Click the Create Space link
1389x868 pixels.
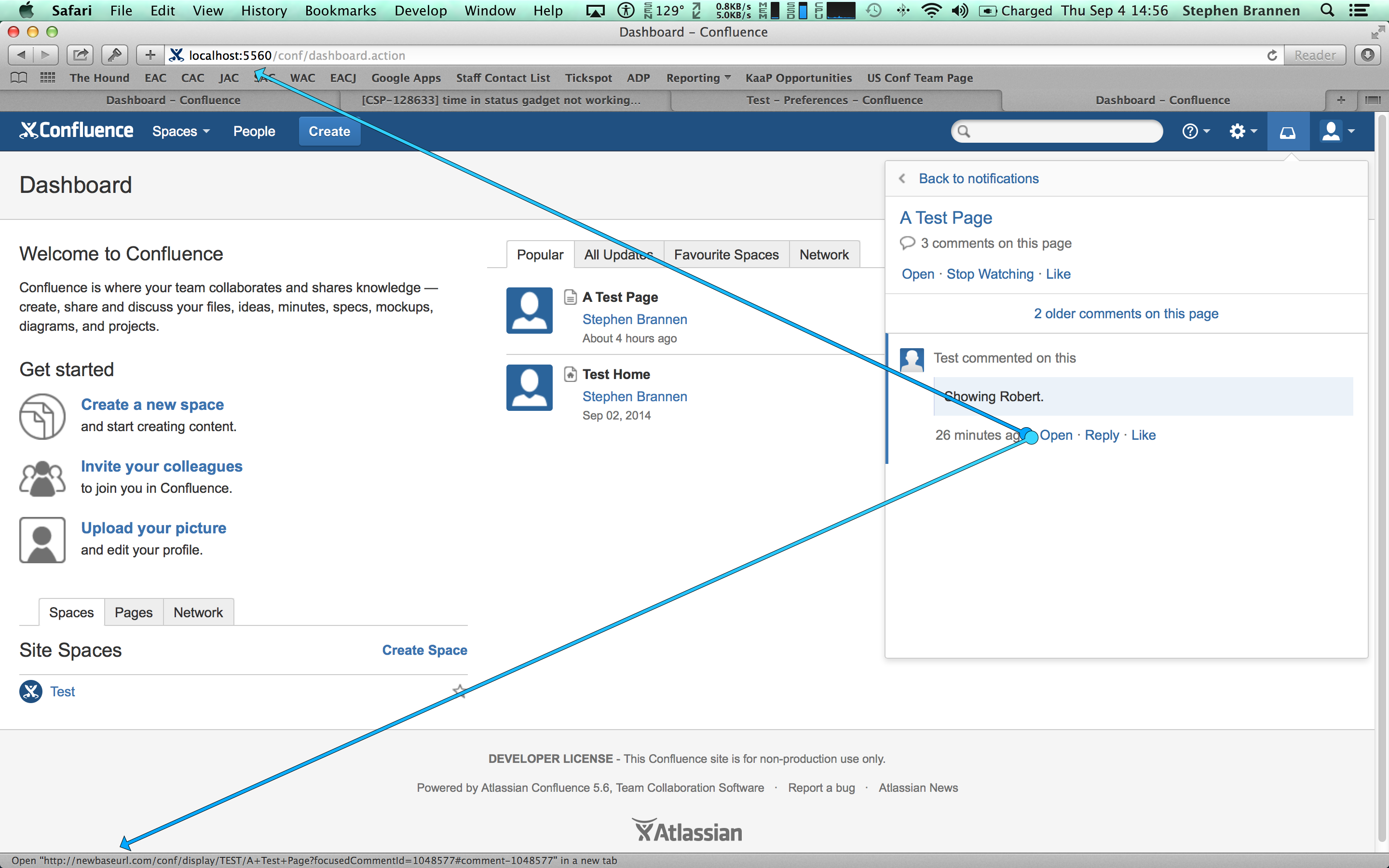[x=424, y=649]
